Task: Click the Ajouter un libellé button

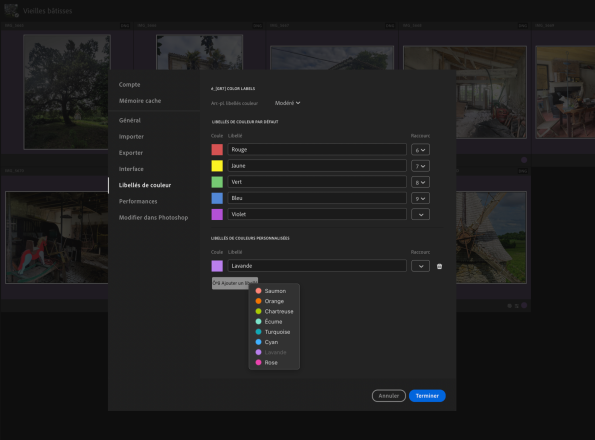Action: [235, 283]
